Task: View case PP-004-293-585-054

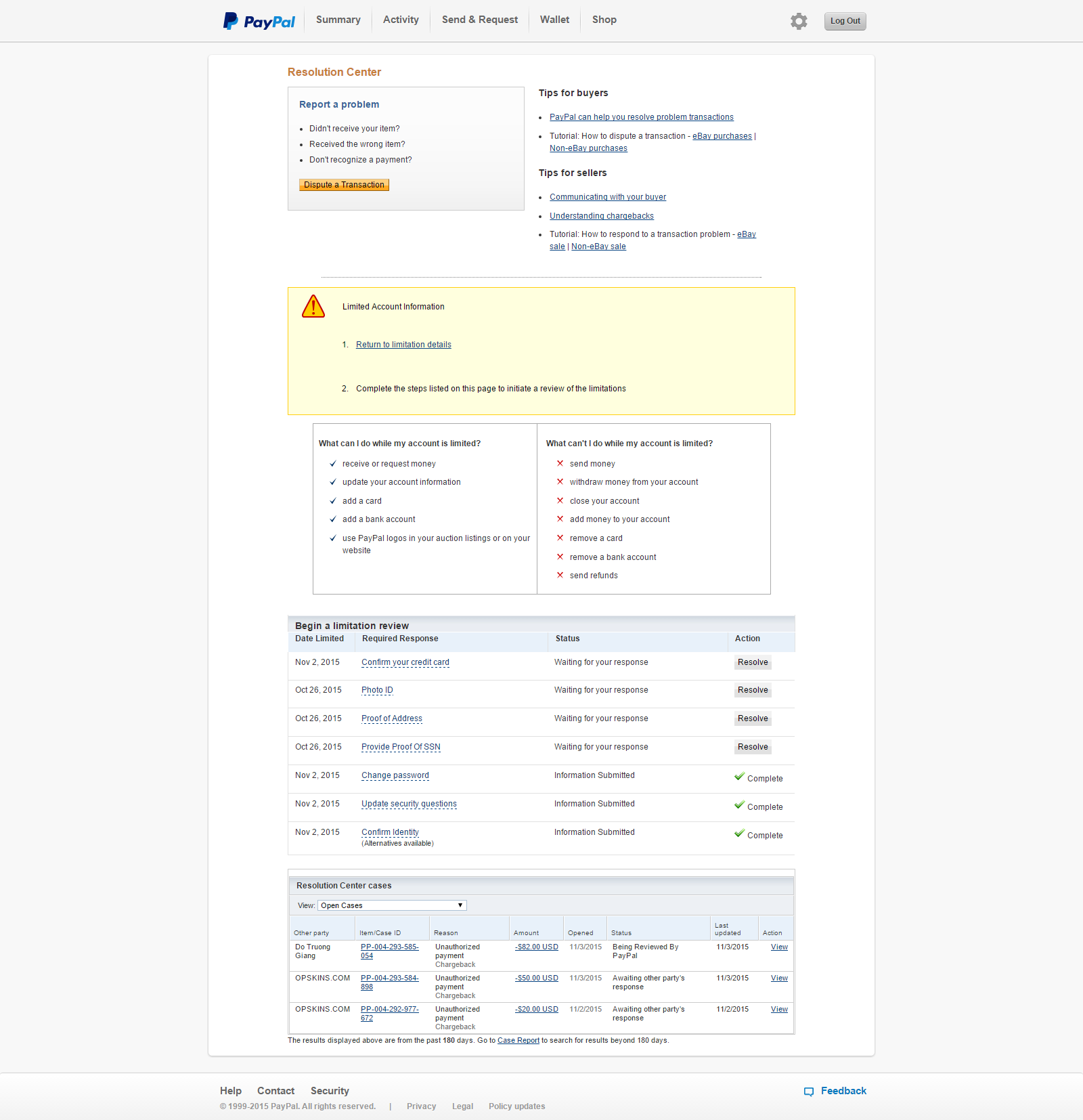Action: tap(779, 947)
